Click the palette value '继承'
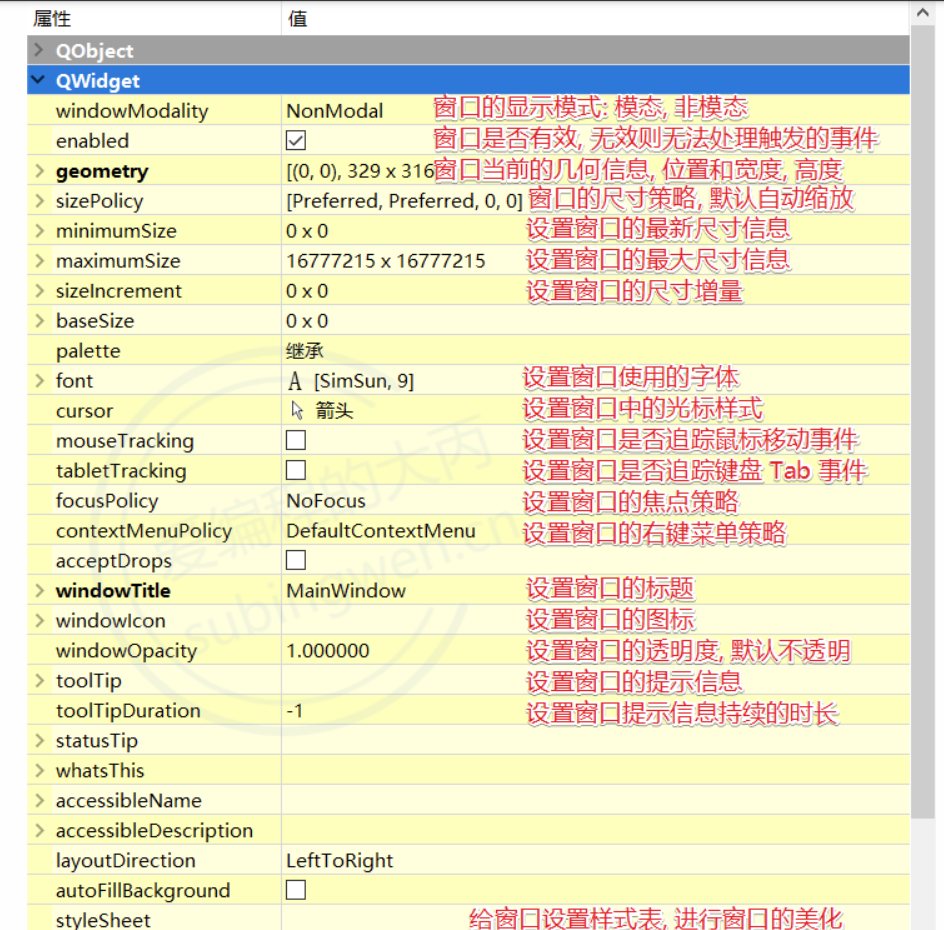The width and height of the screenshot is (944, 930). (305, 350)
